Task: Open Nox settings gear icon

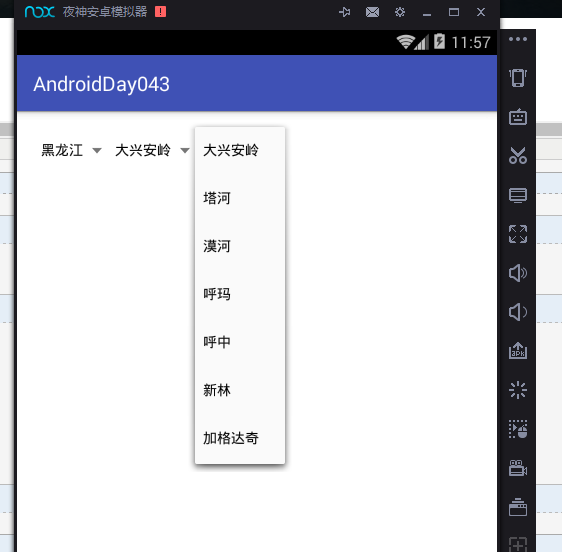Action: pos(400,12)
